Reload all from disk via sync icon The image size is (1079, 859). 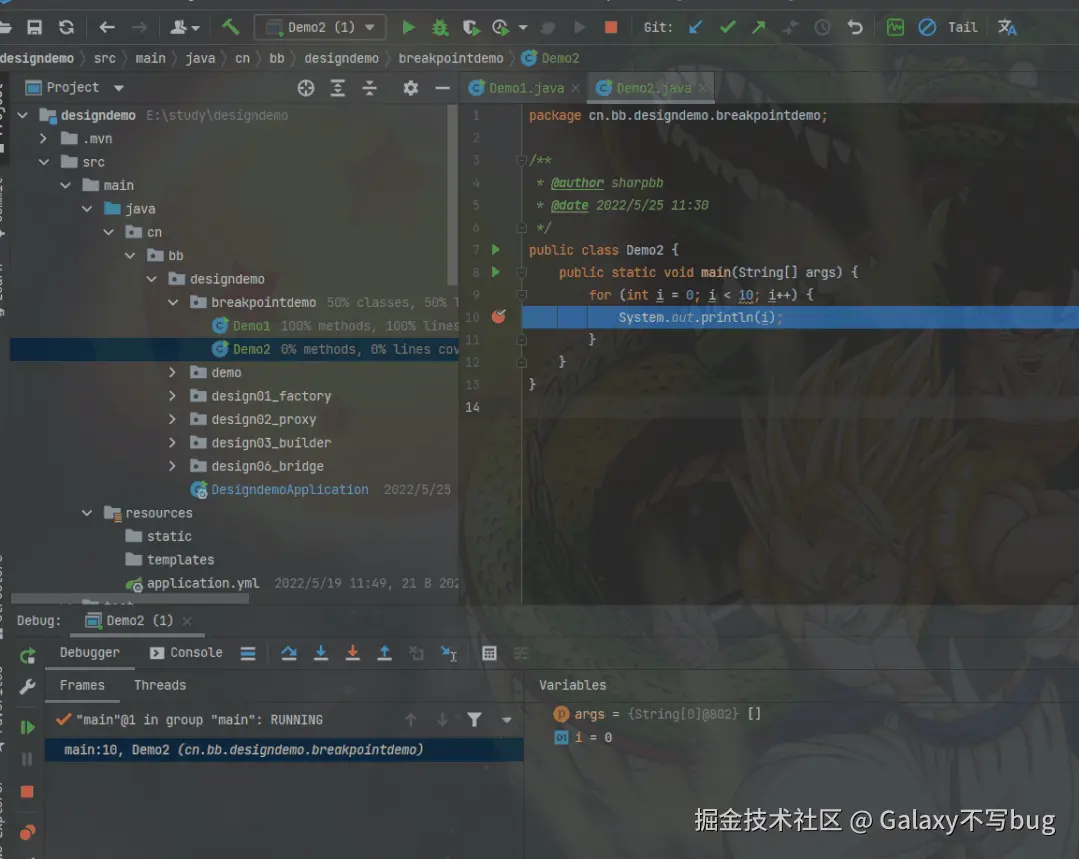pyautogui.click(x=66, y=28)
